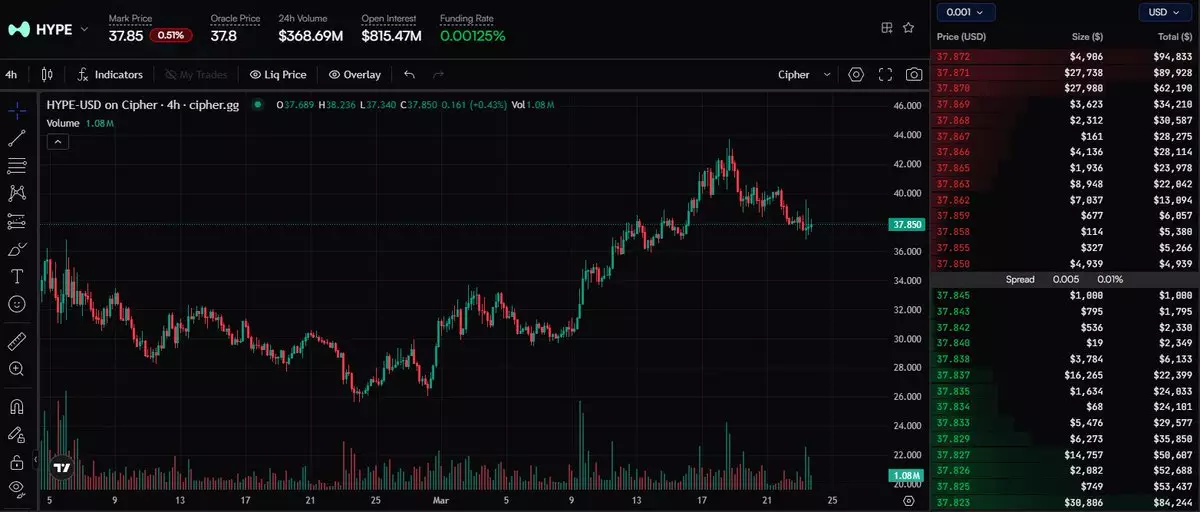Undo the last chart action
This screenshot has width=1200, height=512.
pos(409,74)
